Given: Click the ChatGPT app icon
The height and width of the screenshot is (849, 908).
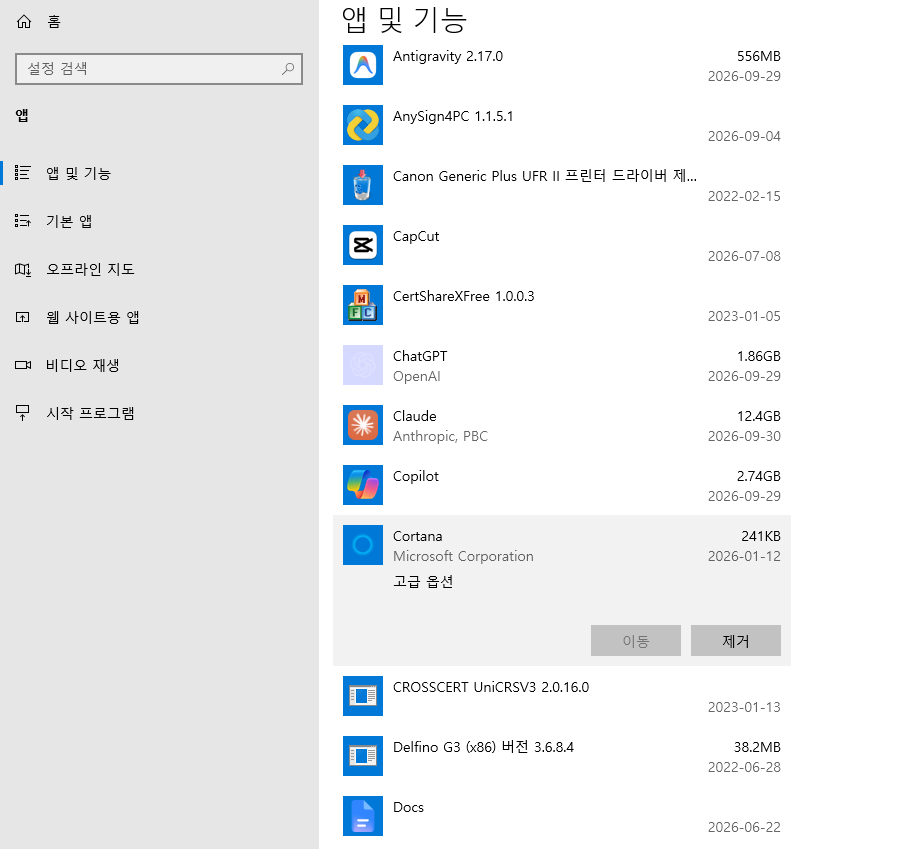Looking at the screenshot, I should 363,365.
